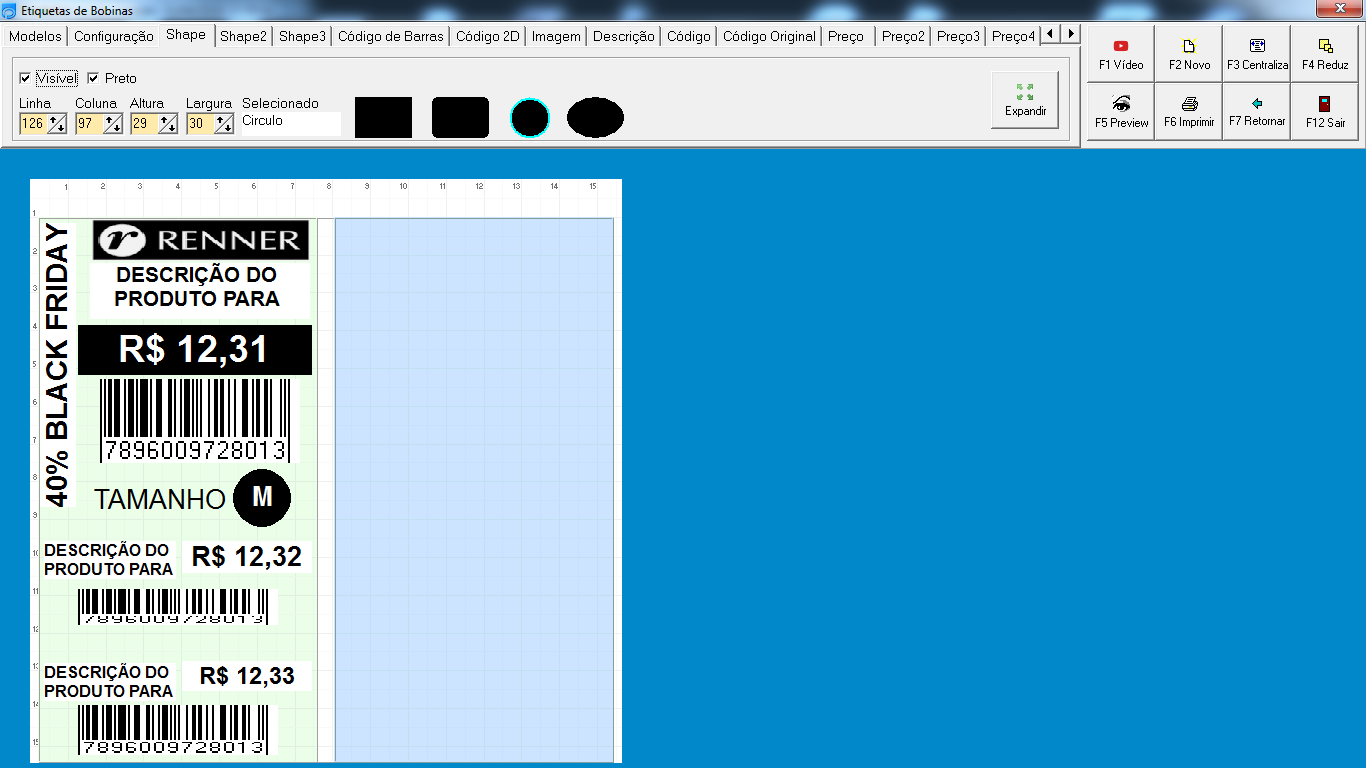Select the rounded rectangle shape
Screen dimensions: 1366x768
pyautogui.click(x=460, y=117)
